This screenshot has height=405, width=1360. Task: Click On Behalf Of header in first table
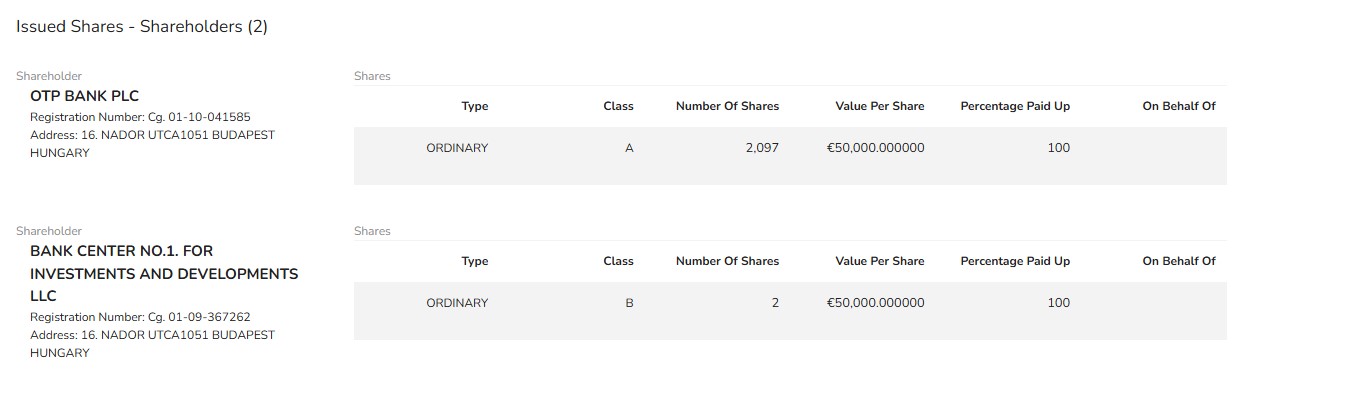pos(1179,106)
